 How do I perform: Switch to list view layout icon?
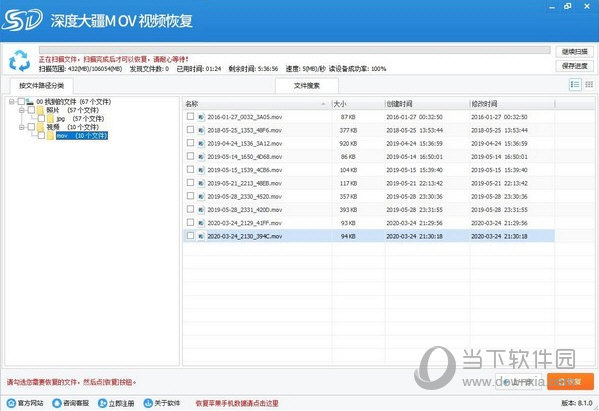click(575, 84)
